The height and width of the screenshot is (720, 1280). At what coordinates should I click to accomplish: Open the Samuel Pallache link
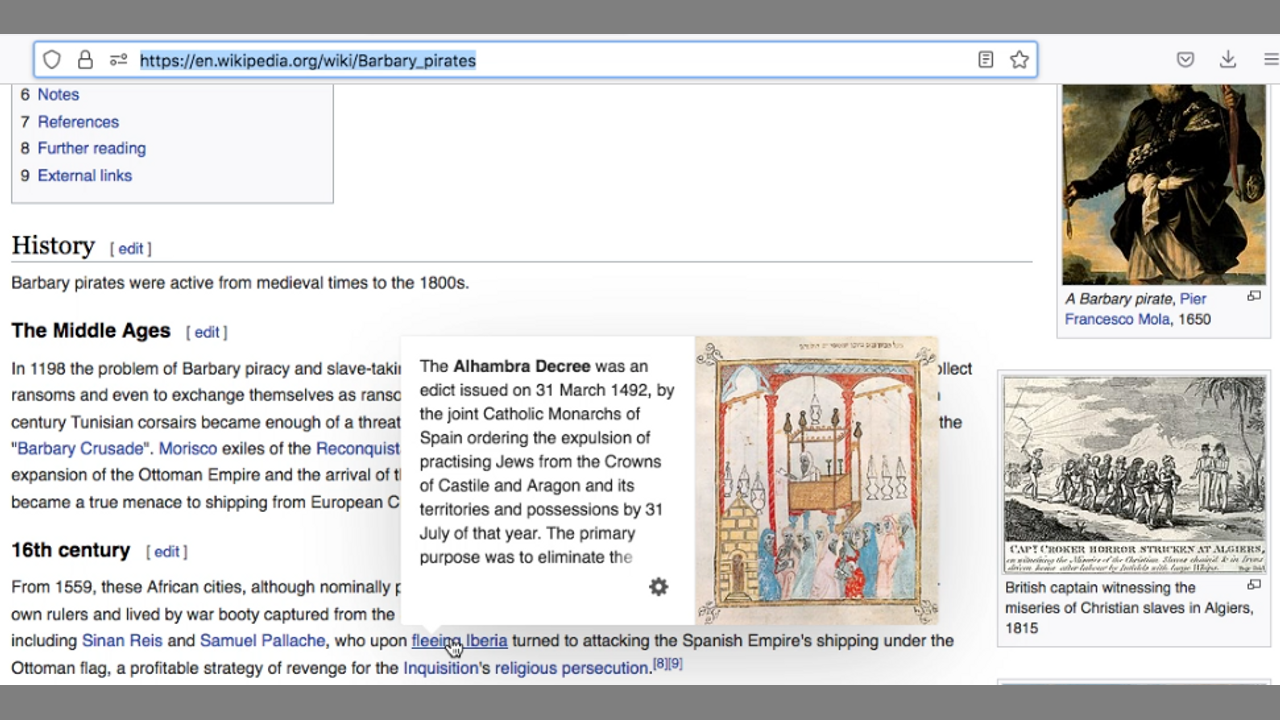click(x=262, y=640)
